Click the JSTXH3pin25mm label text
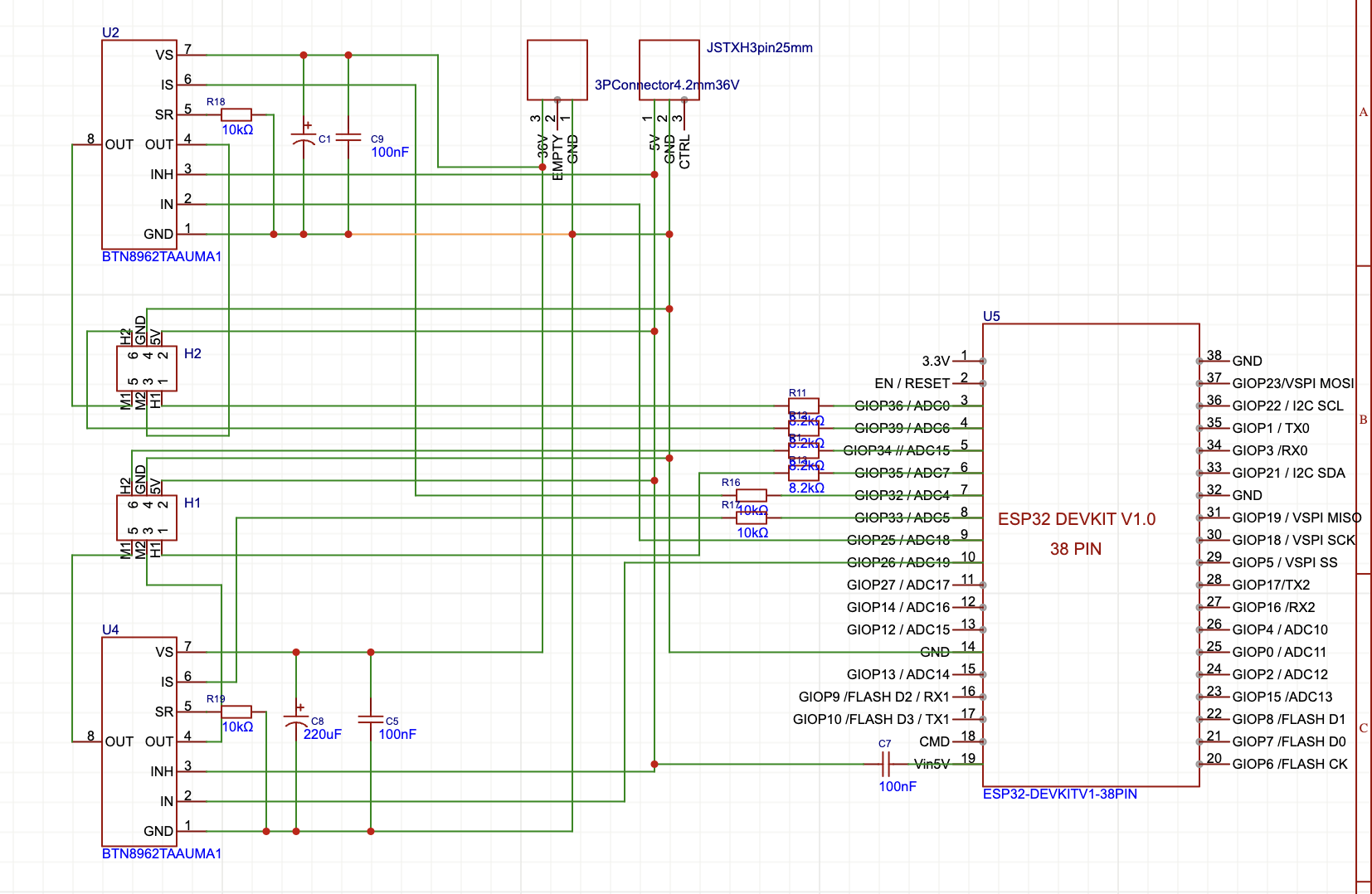Viewport: 1372px width, 894px height. [760, 47]
